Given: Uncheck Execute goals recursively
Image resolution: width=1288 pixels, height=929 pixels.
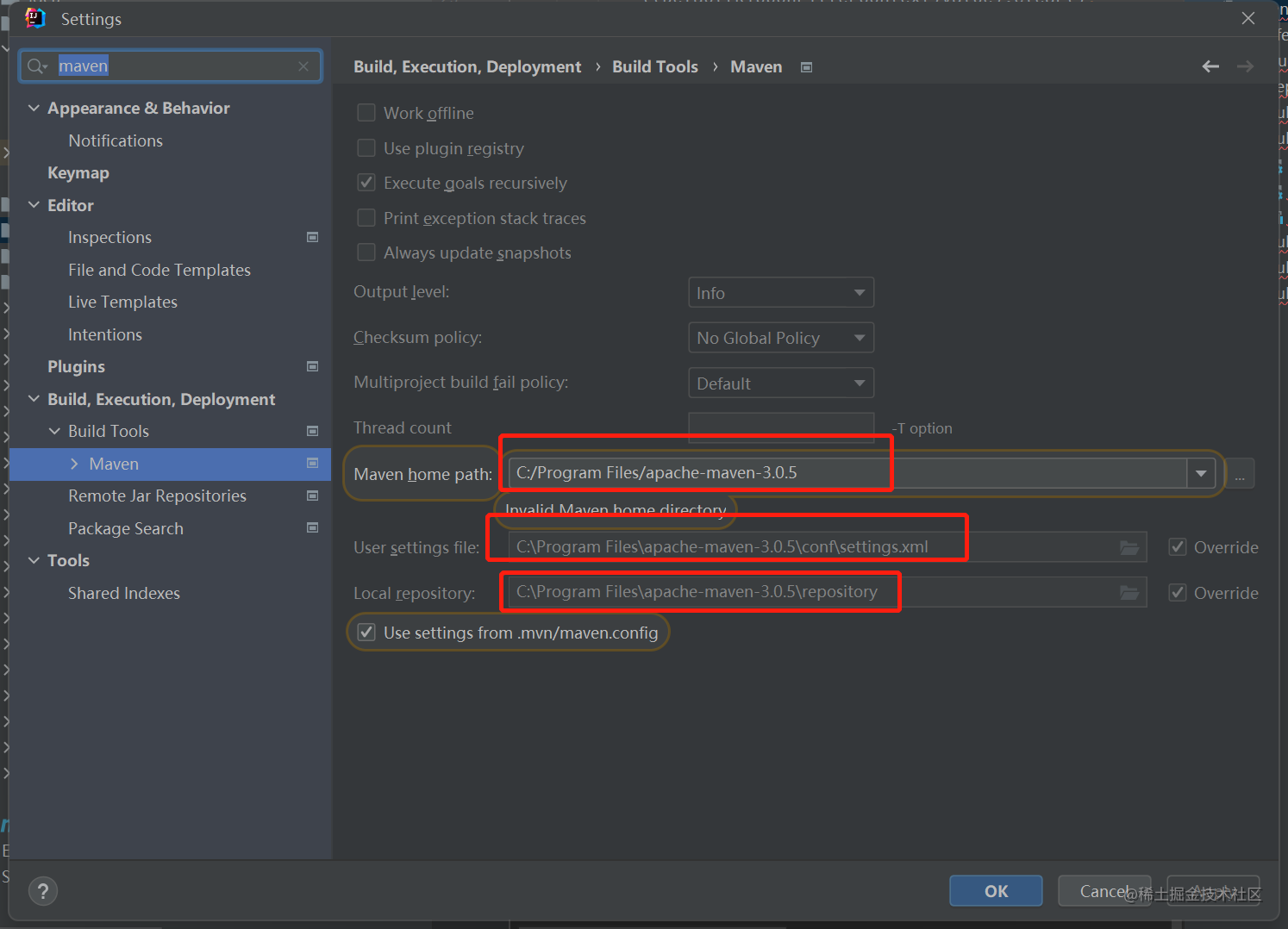Looking at the screenshot, I should [366, 183].
